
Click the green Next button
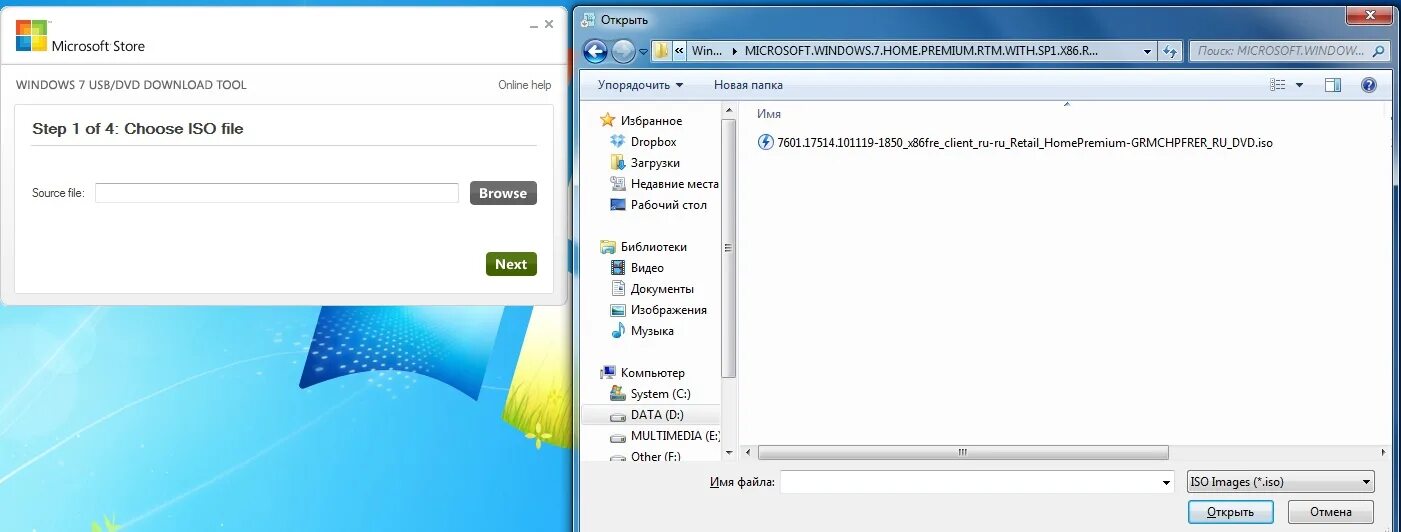pos(511,264)
